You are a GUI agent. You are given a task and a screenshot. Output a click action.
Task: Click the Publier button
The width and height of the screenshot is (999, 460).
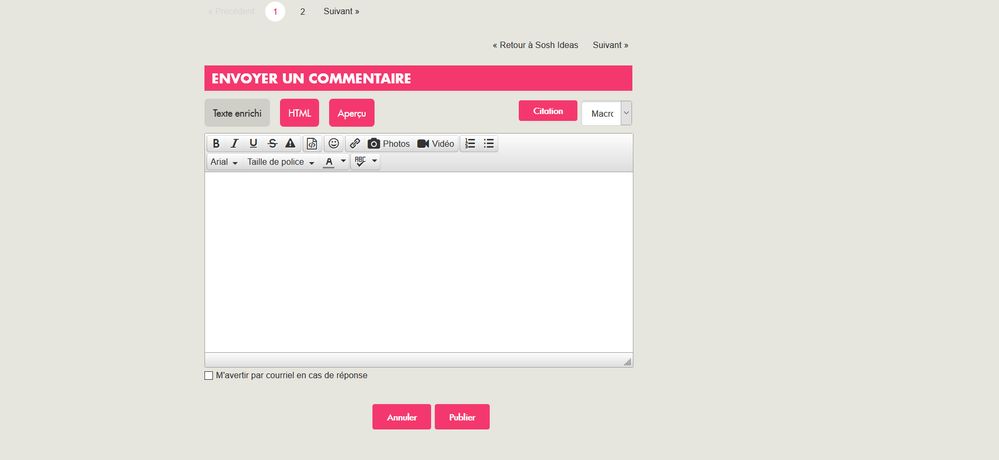coord(462,417)
